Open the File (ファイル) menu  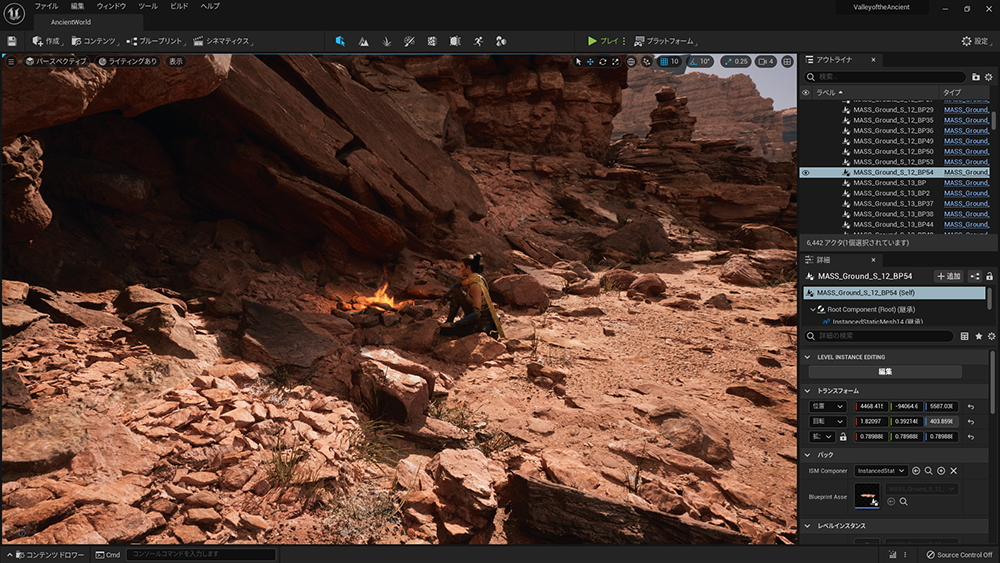(x=46, y=6)
